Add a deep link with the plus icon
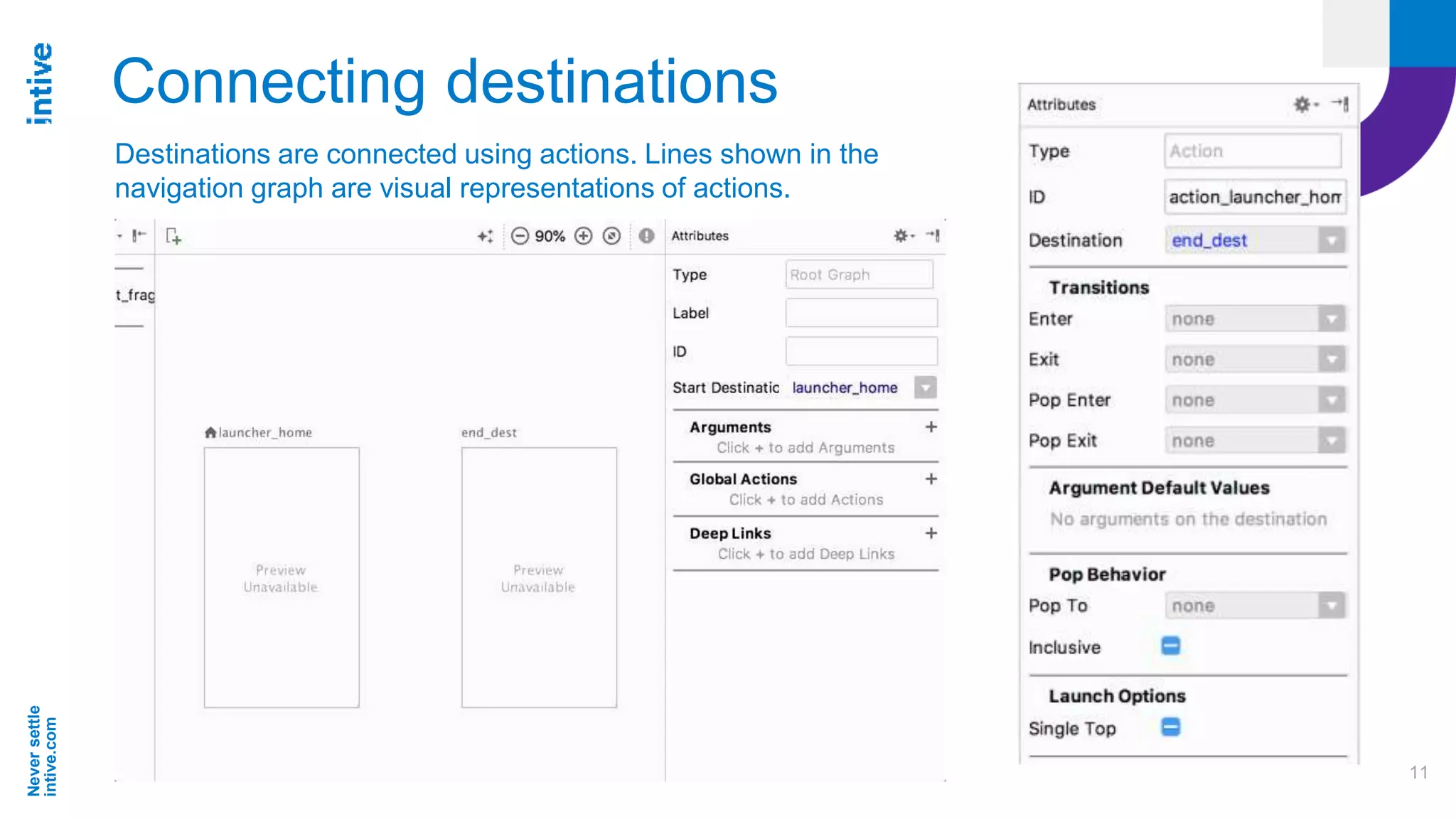The image size is (1456, 819). [x=931, y=533]
